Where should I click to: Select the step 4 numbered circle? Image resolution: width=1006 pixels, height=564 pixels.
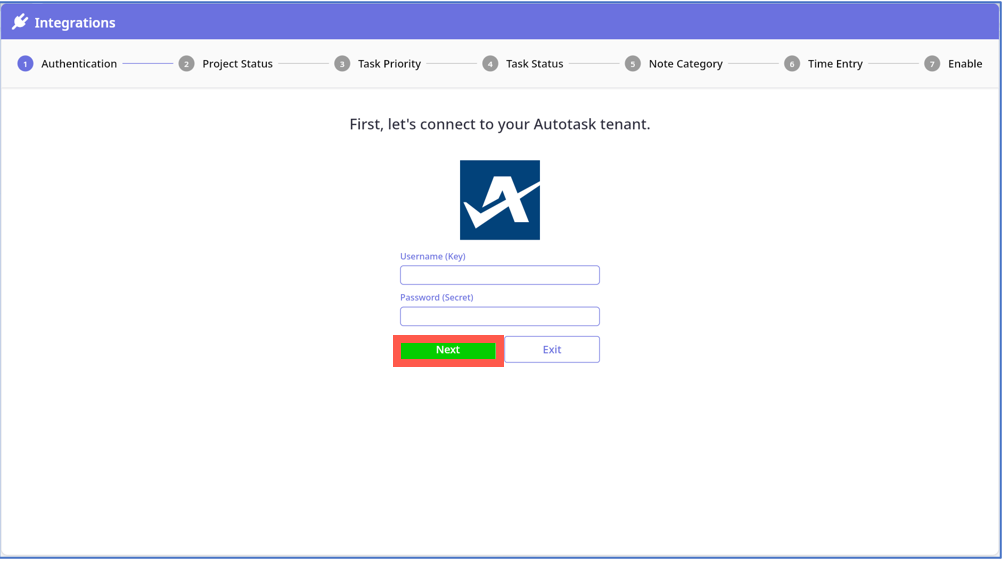point(490,64)
